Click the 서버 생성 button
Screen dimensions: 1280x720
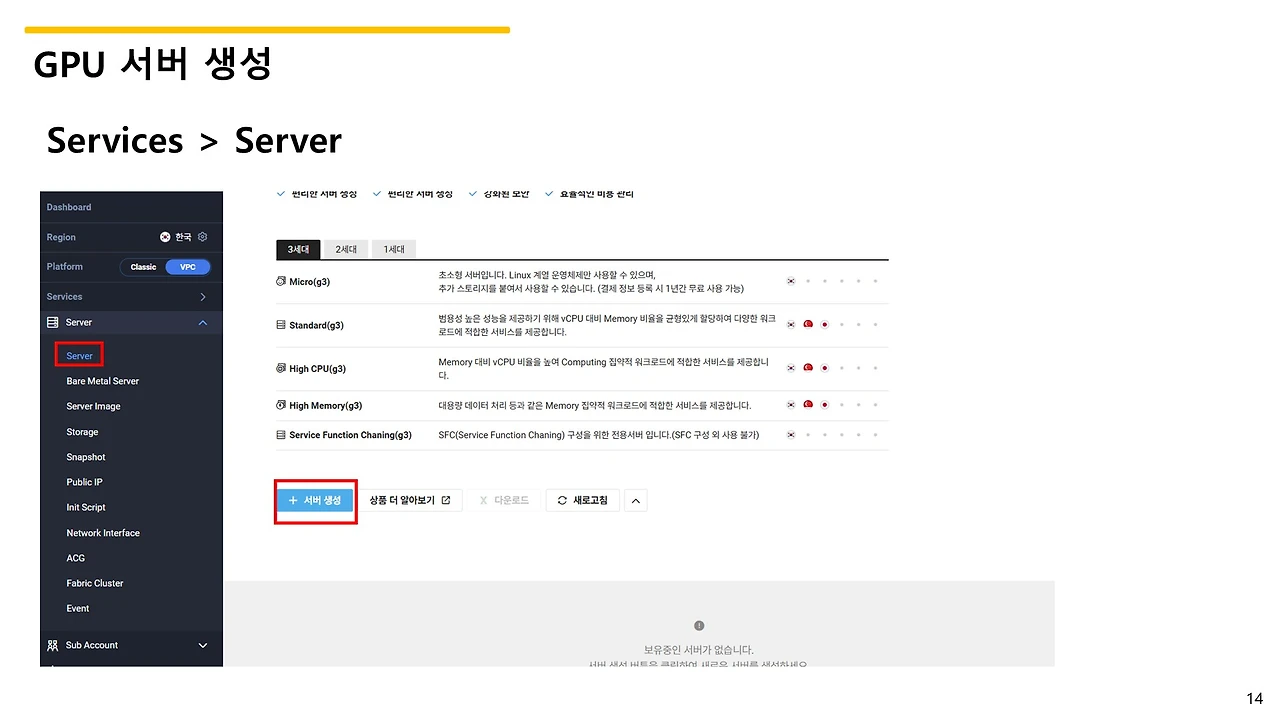(x=315, y=500)
